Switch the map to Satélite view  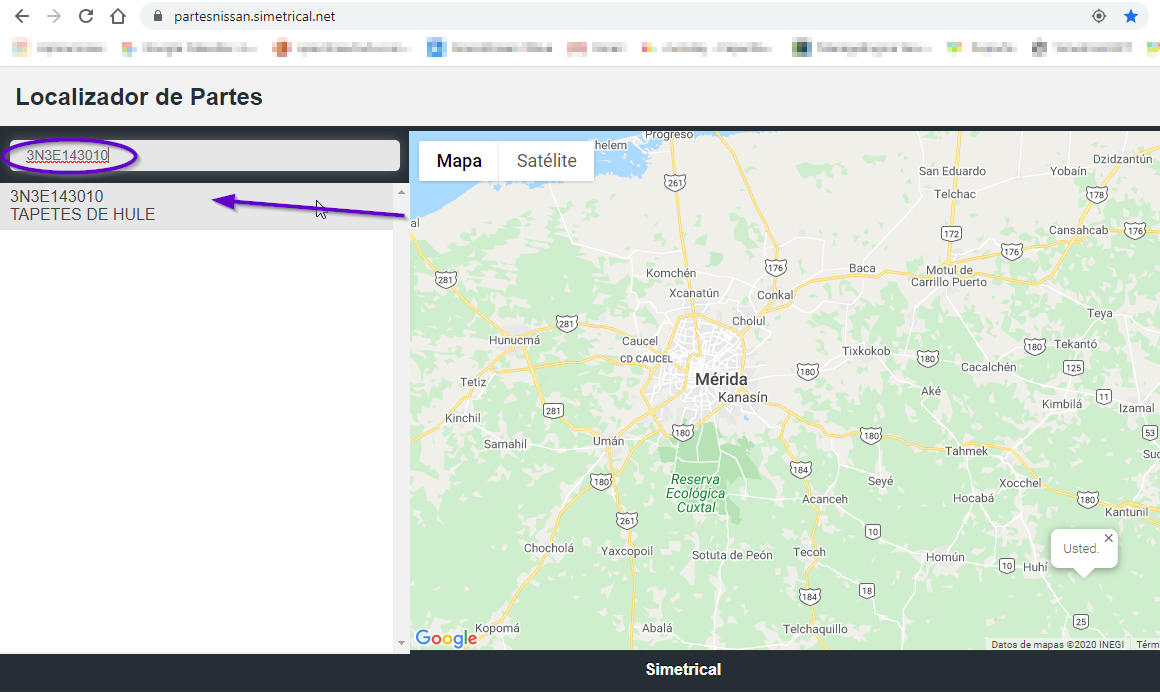tap(547, 161)
